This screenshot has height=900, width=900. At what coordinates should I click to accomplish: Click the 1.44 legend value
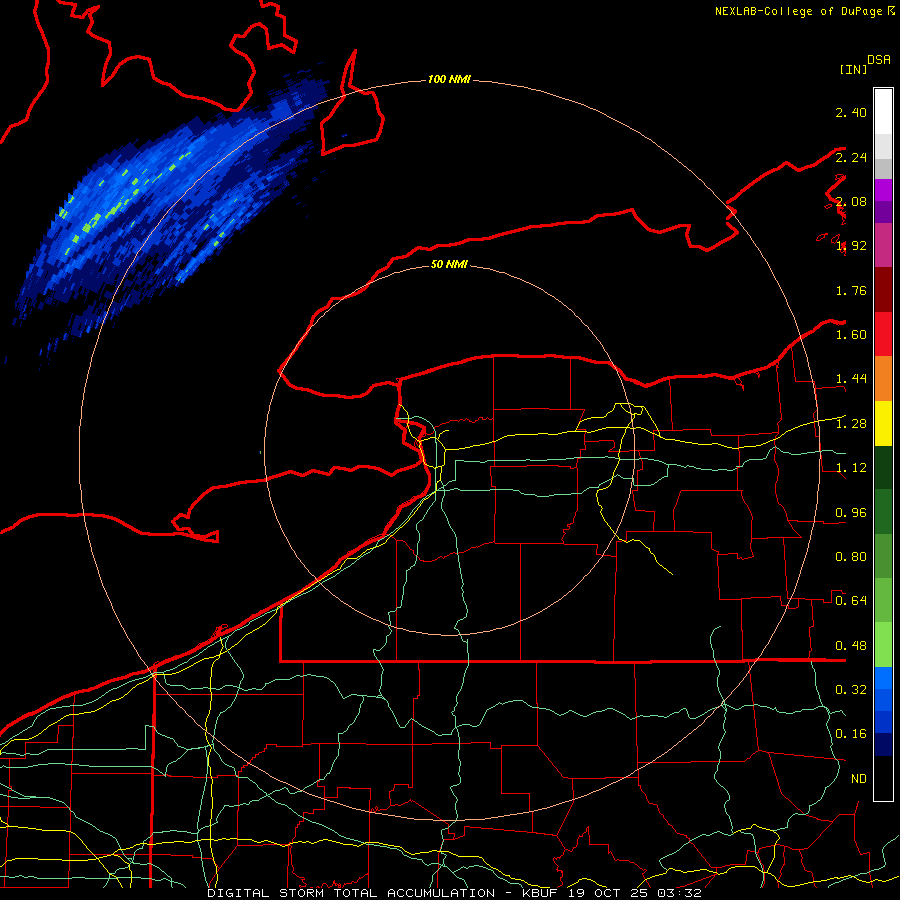851,379
